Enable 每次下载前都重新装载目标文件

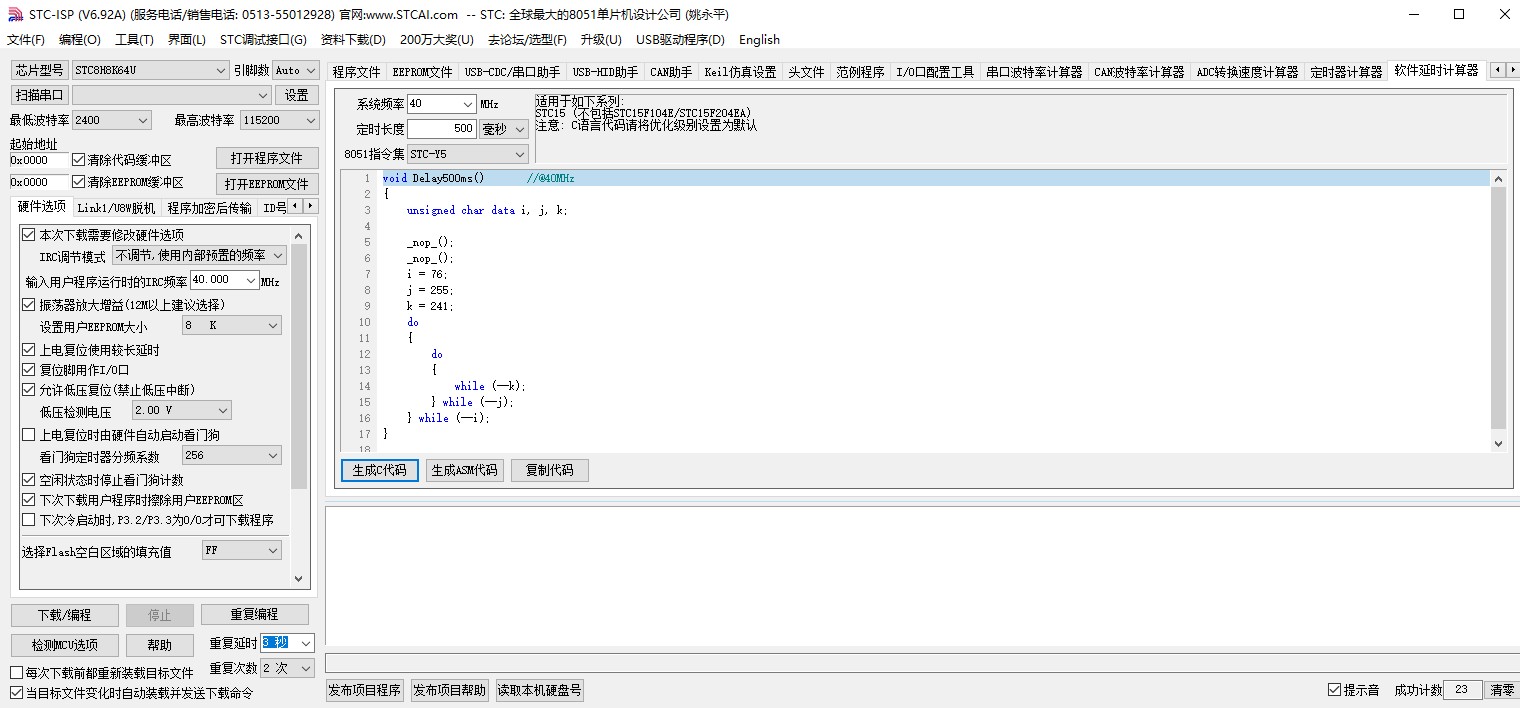coord(16,673)
